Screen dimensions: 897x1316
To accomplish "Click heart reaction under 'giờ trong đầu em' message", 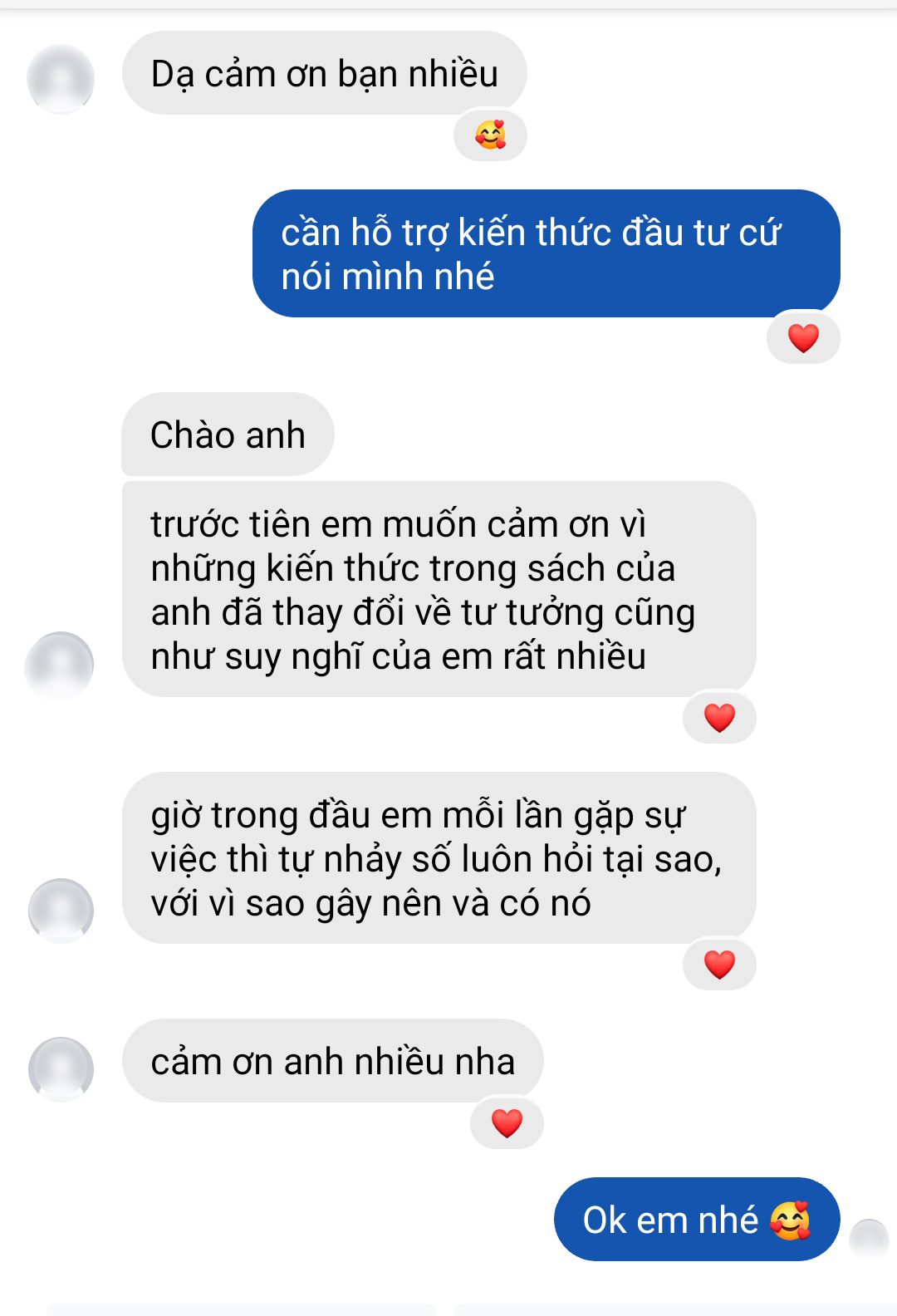I will (x=719, y=965).
